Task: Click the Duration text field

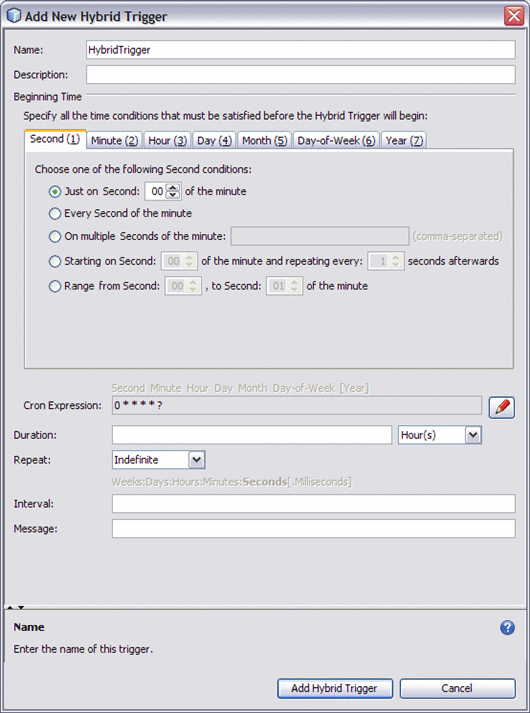Action: (252, 435)
